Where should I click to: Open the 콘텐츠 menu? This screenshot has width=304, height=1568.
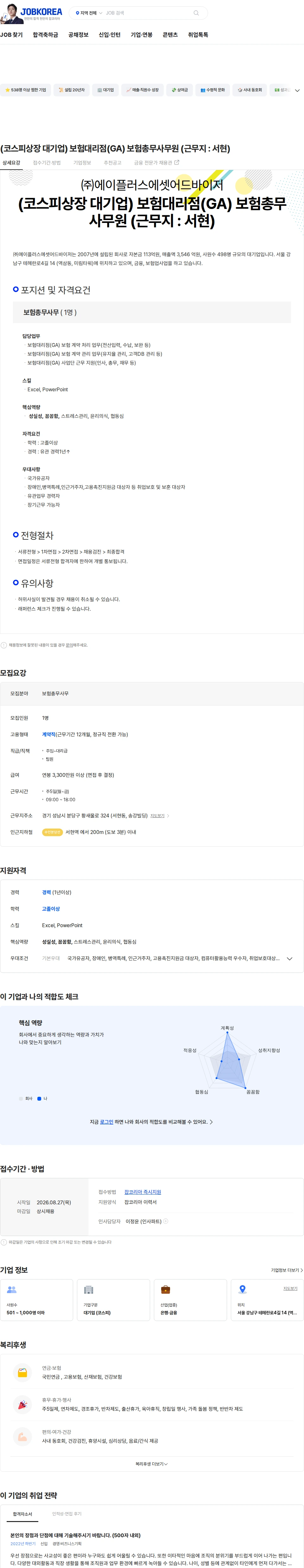pyautogui.click(x=170, y=35)
